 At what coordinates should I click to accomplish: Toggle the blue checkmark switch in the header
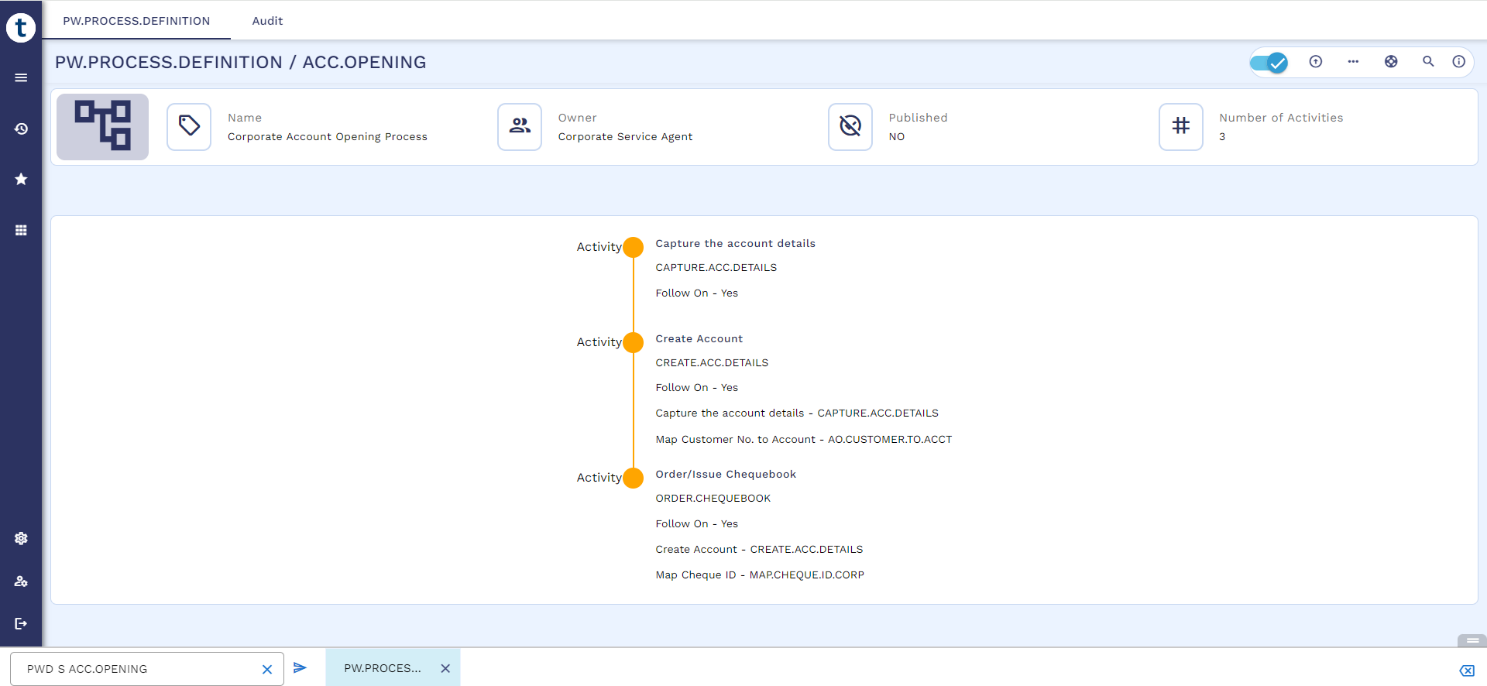1269,63
